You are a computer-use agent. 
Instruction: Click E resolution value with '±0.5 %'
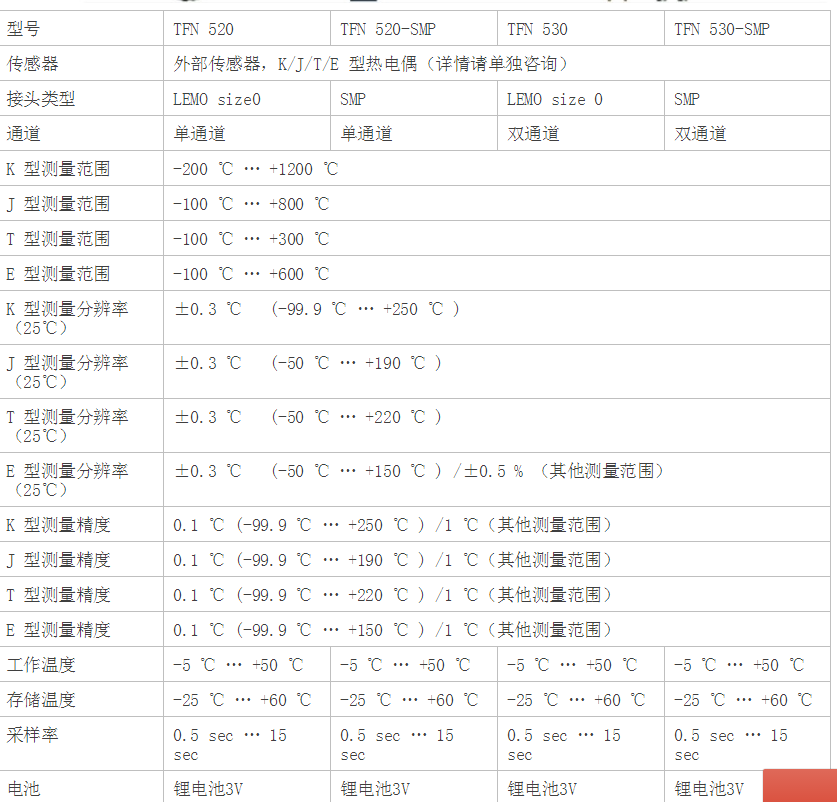click(x=419, y=471)
